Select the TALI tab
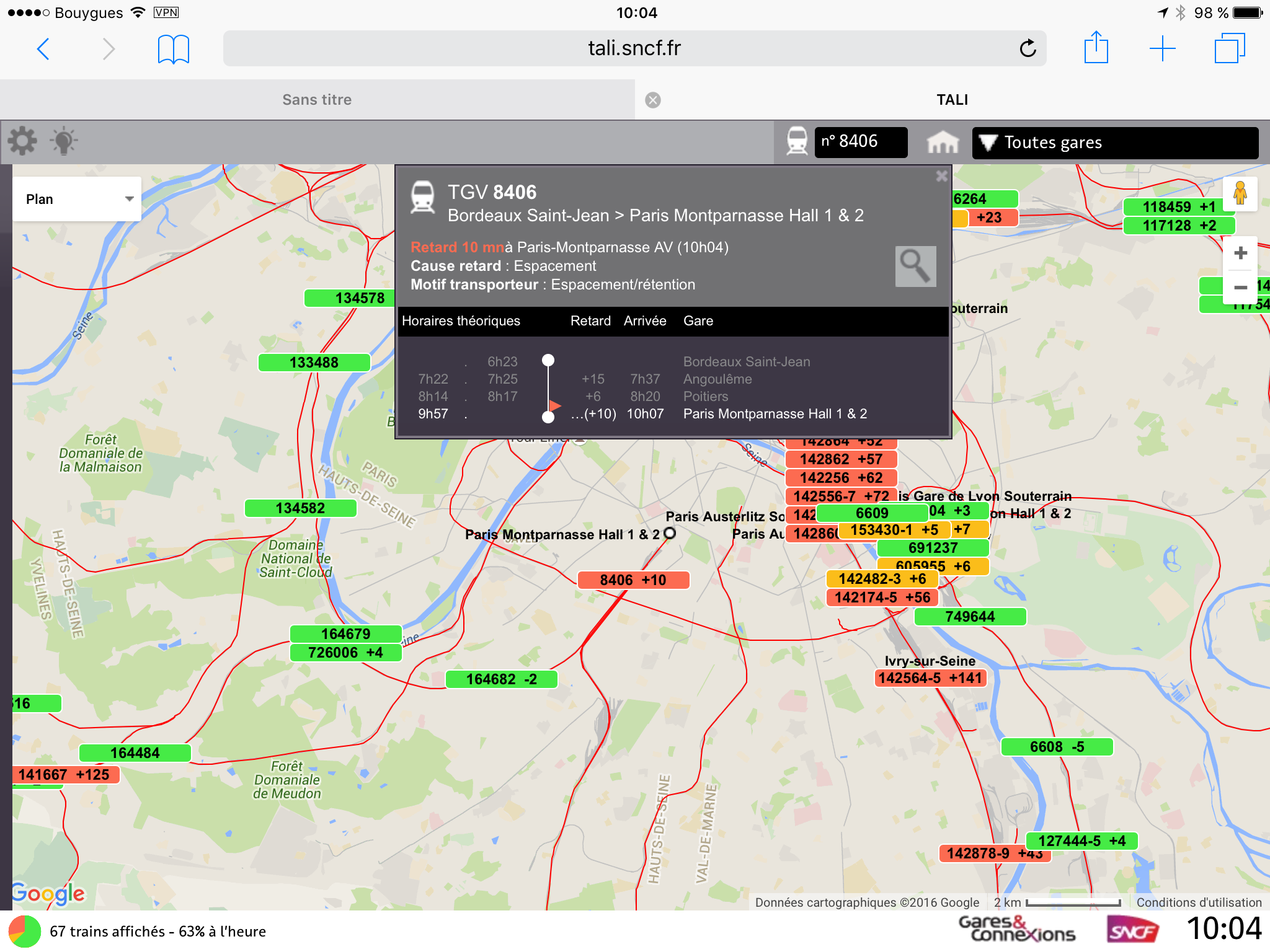This screenshot has width=1270, height=952. click(952, 100)
